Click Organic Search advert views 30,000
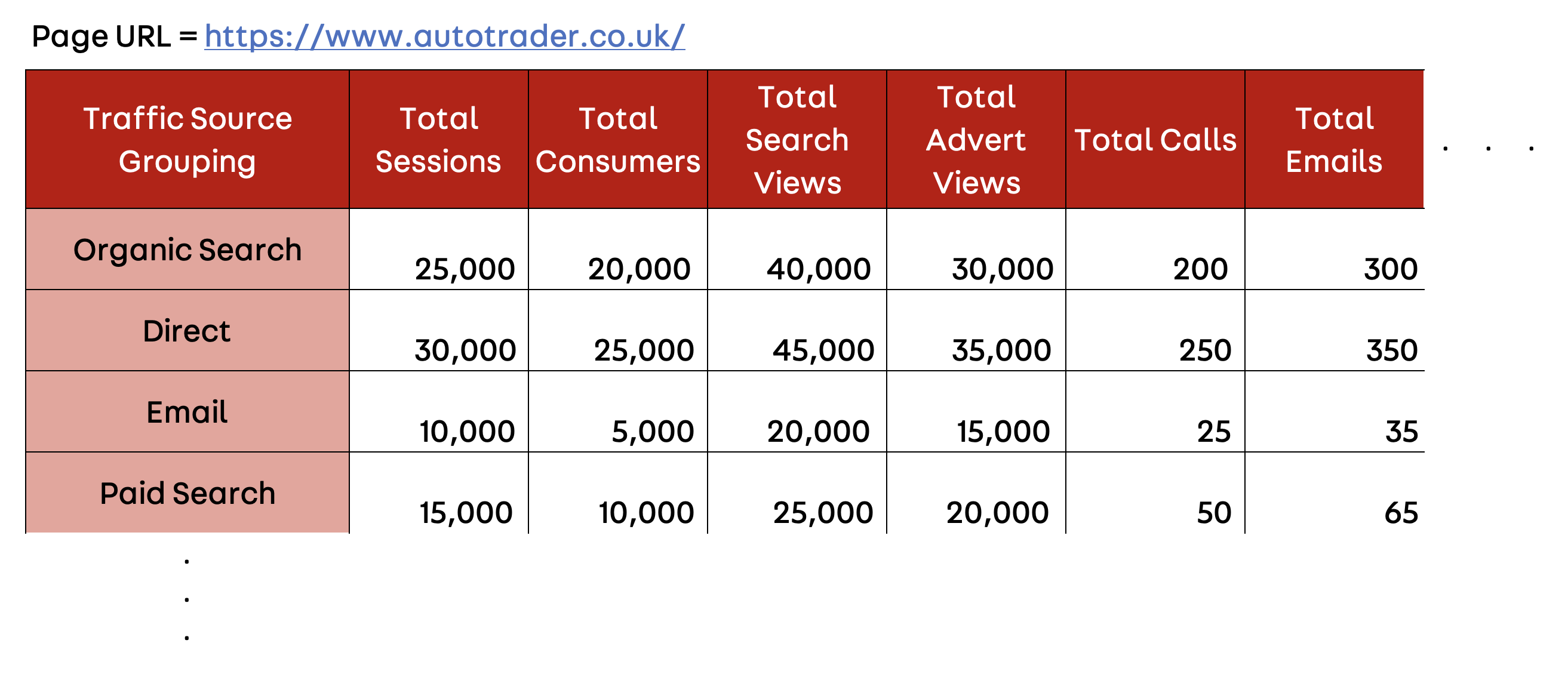Screen dimensions: 1568x677 pyautogui.click(x=1003, y=269)
